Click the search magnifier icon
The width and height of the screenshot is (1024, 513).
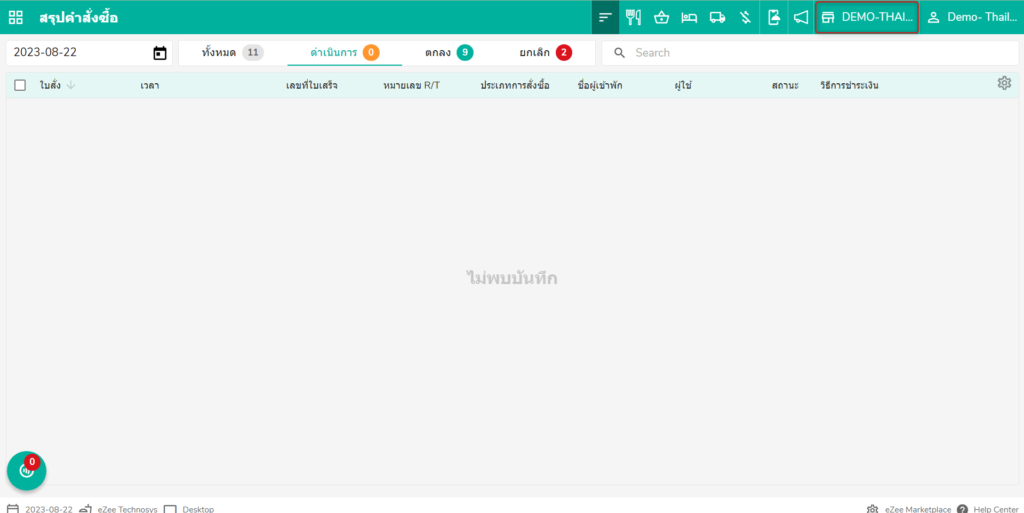click(x=620, y=53)
